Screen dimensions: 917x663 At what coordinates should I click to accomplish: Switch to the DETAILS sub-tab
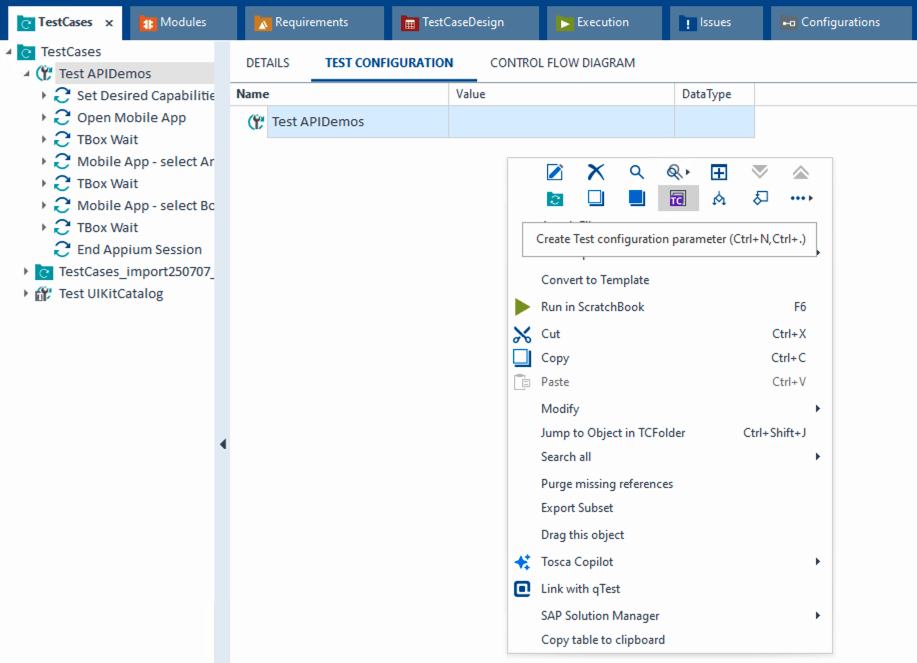pyautogui.click(x=268, y=63)
